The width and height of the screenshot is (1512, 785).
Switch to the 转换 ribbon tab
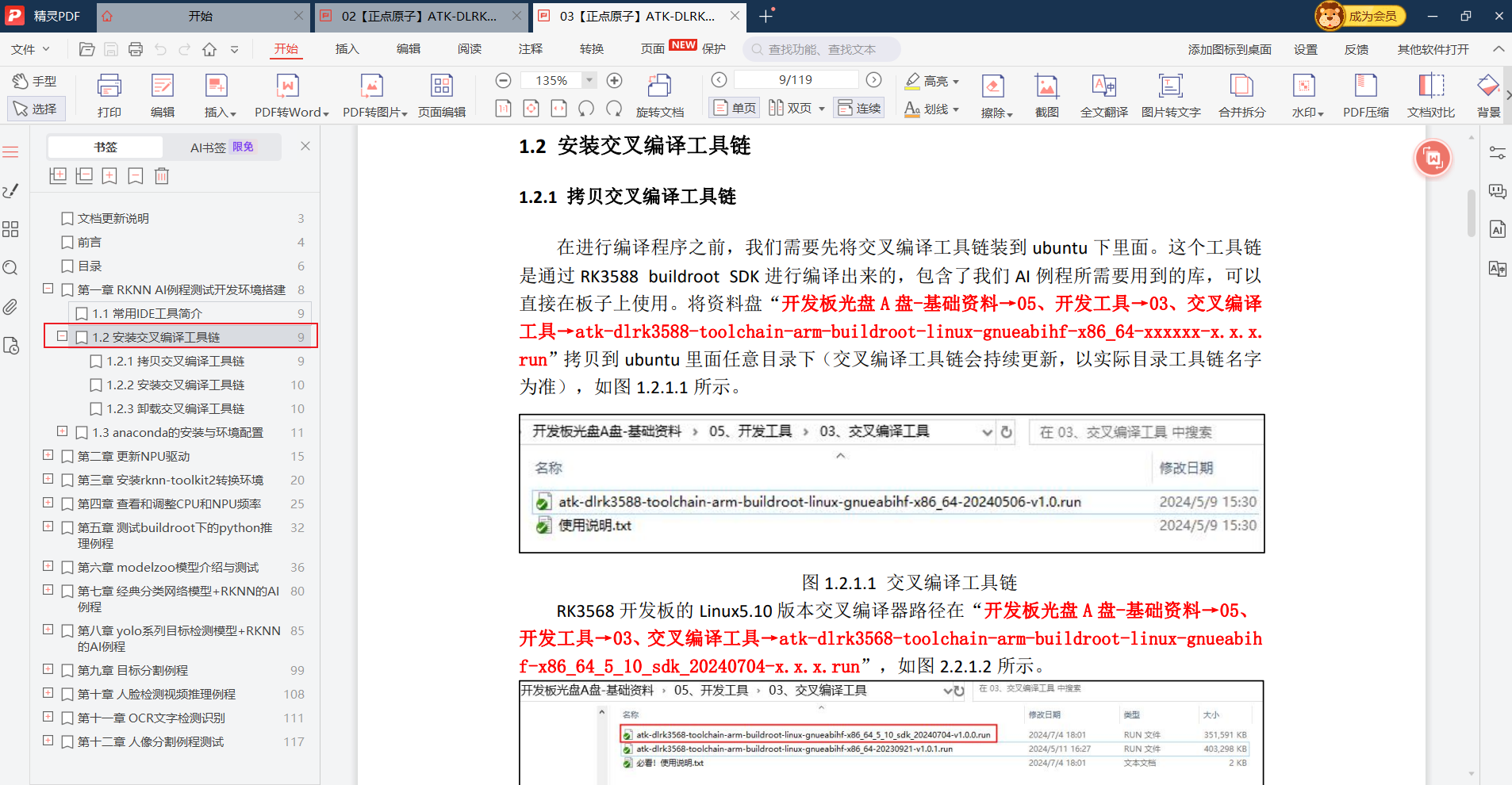pyautogui.click(x=591, y=49)
